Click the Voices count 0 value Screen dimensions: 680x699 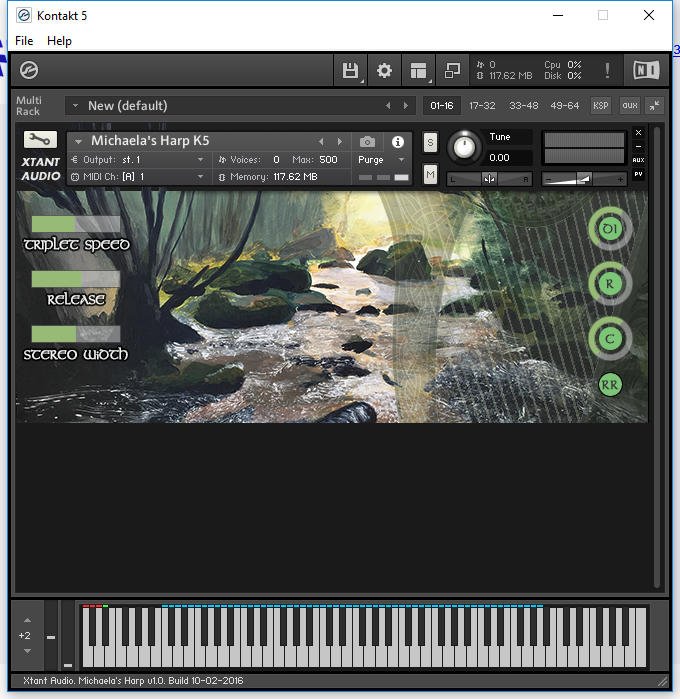pyautogui.click(x=276, y=160)
